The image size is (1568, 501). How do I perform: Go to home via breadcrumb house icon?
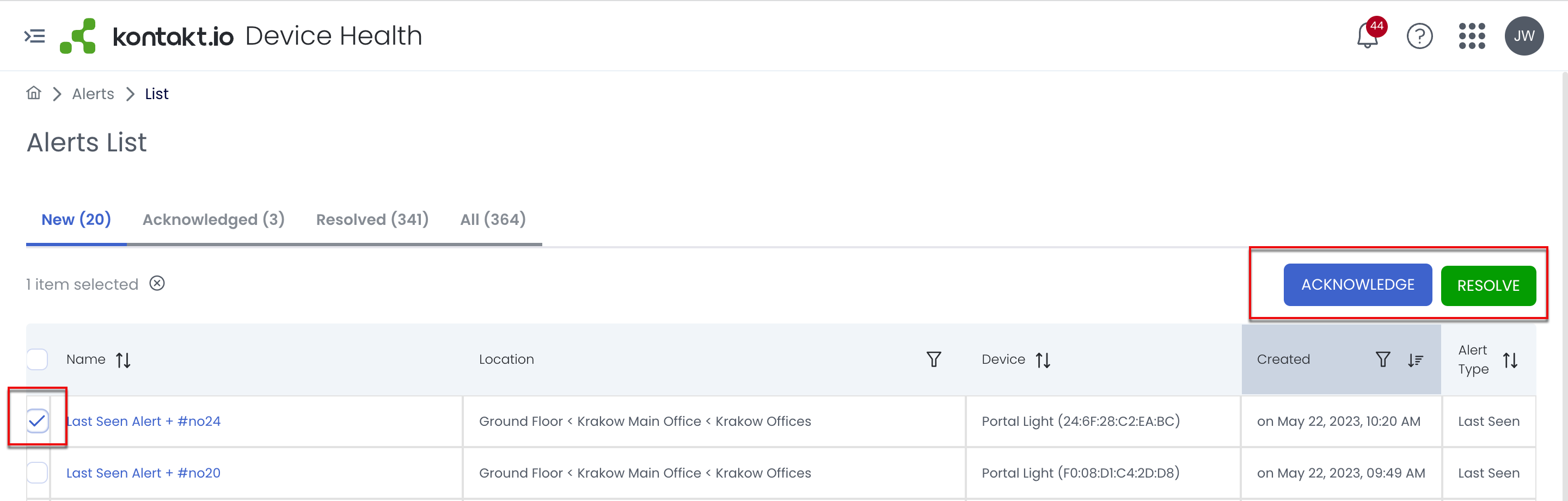(33, 93)
